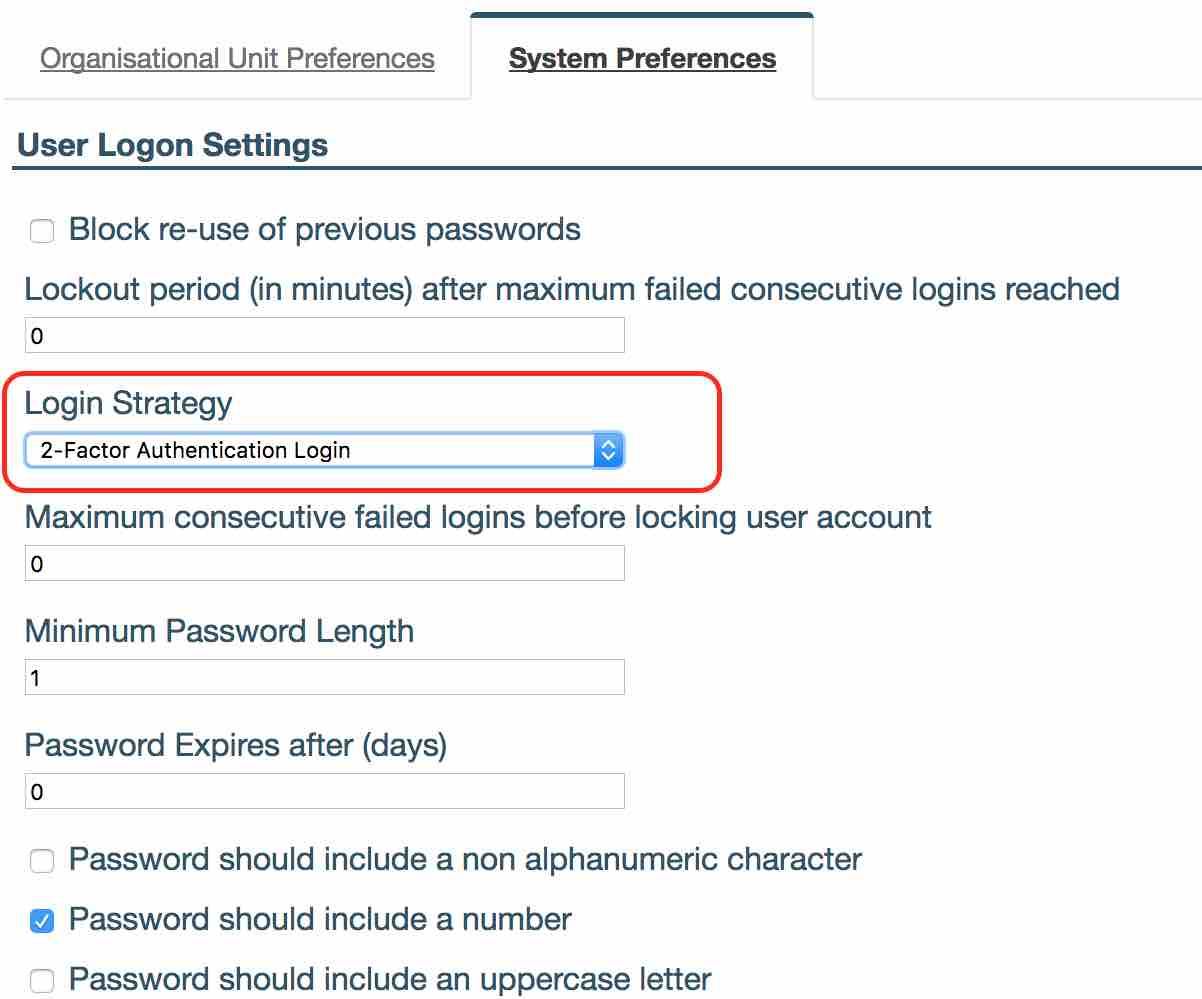Click the "Block re-use of previous passwords" label text
The width and height of the screenshot is (1202, 999).
(x=324, y=229)
